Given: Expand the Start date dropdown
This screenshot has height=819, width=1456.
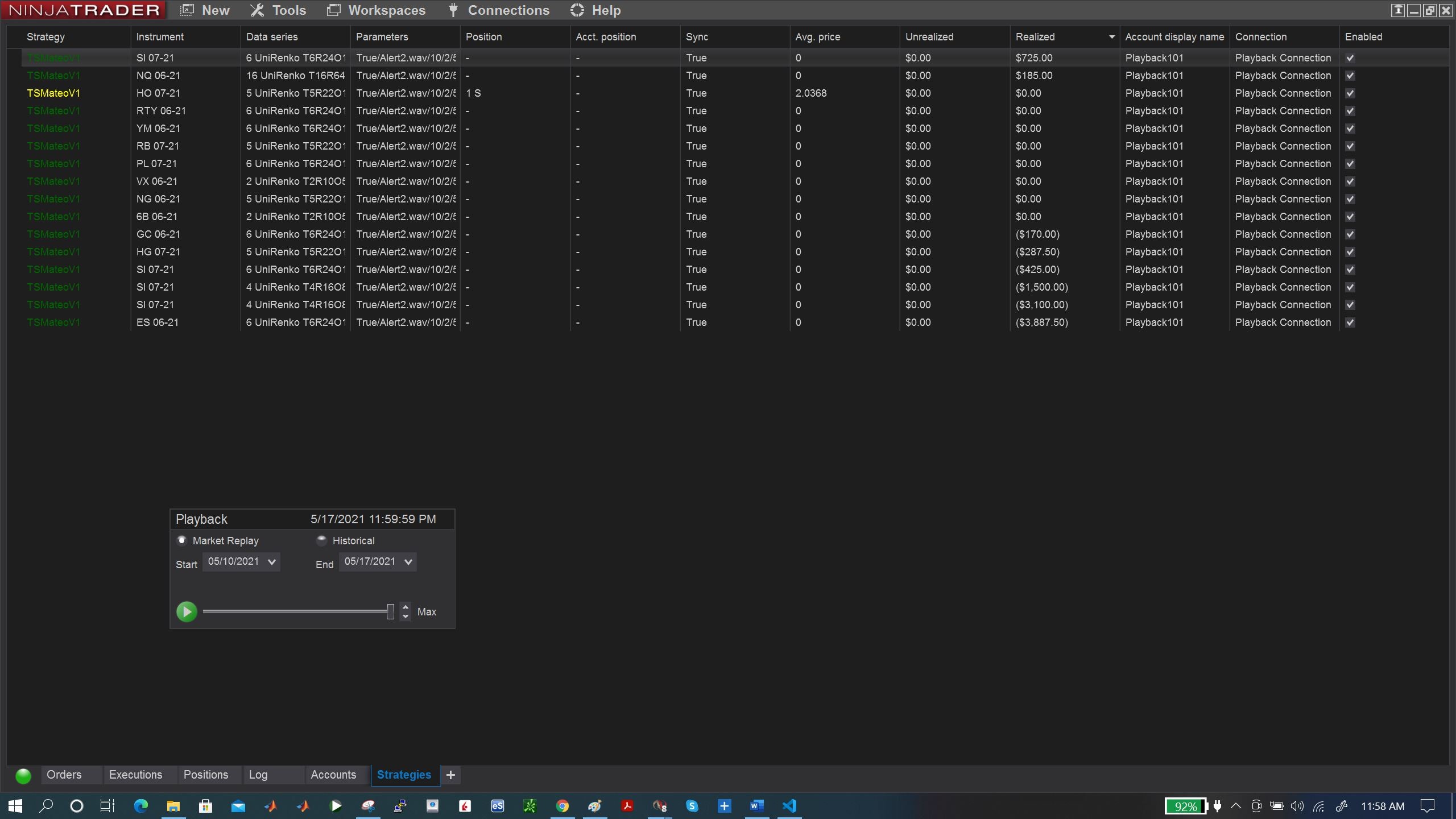Looking at the screenshot, I should [272, 562].
